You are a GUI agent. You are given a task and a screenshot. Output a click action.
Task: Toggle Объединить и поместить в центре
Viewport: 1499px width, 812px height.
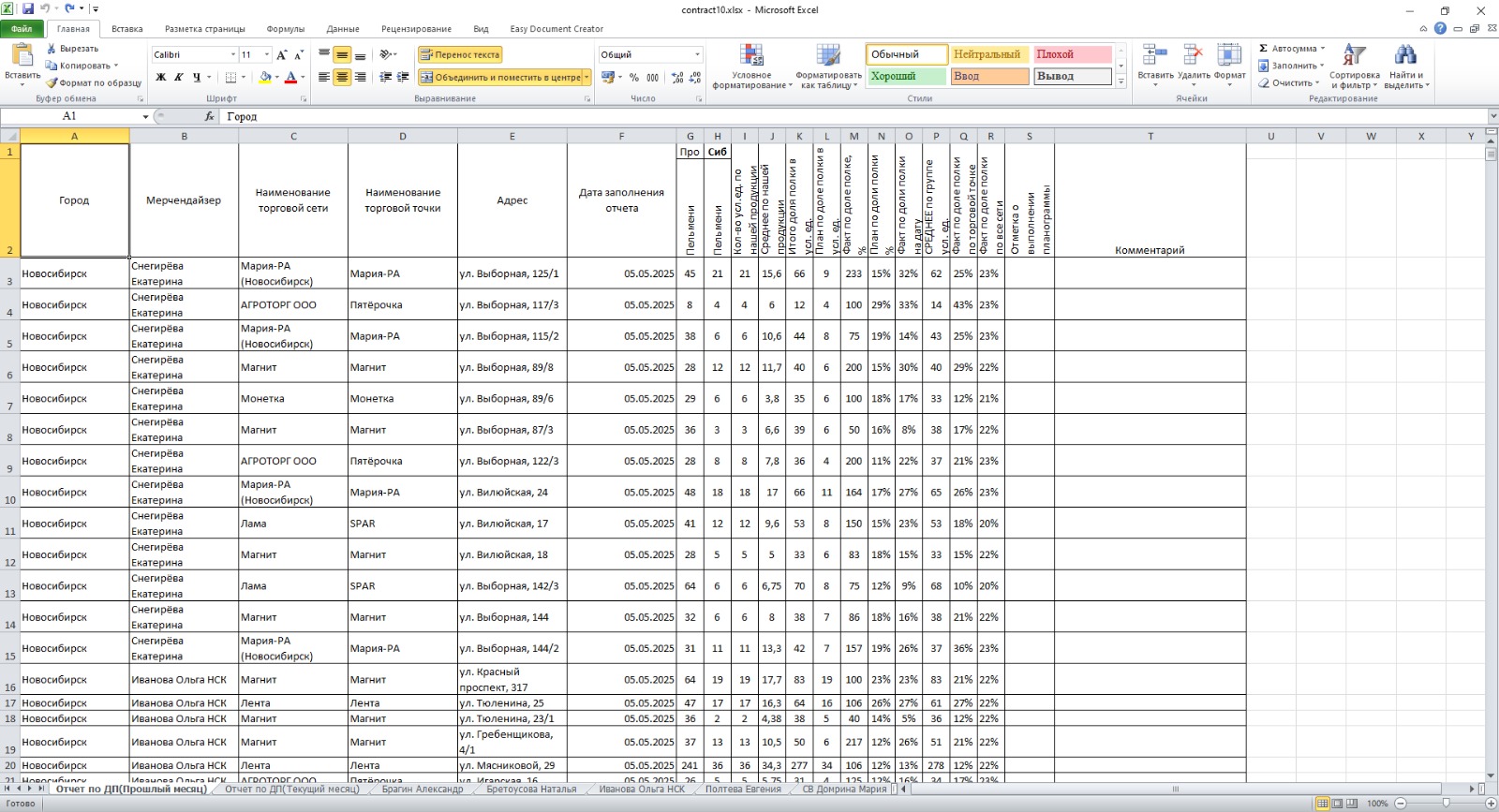499,77
